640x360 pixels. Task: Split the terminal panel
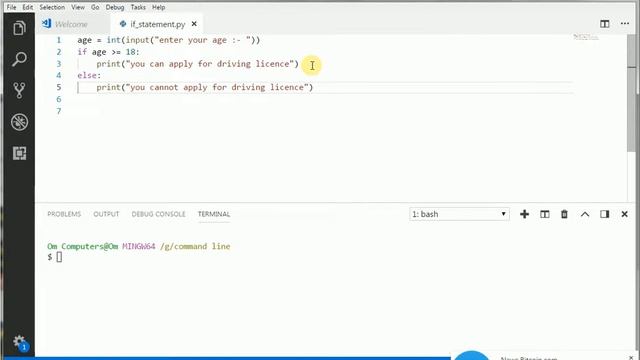tap(544, 214)
